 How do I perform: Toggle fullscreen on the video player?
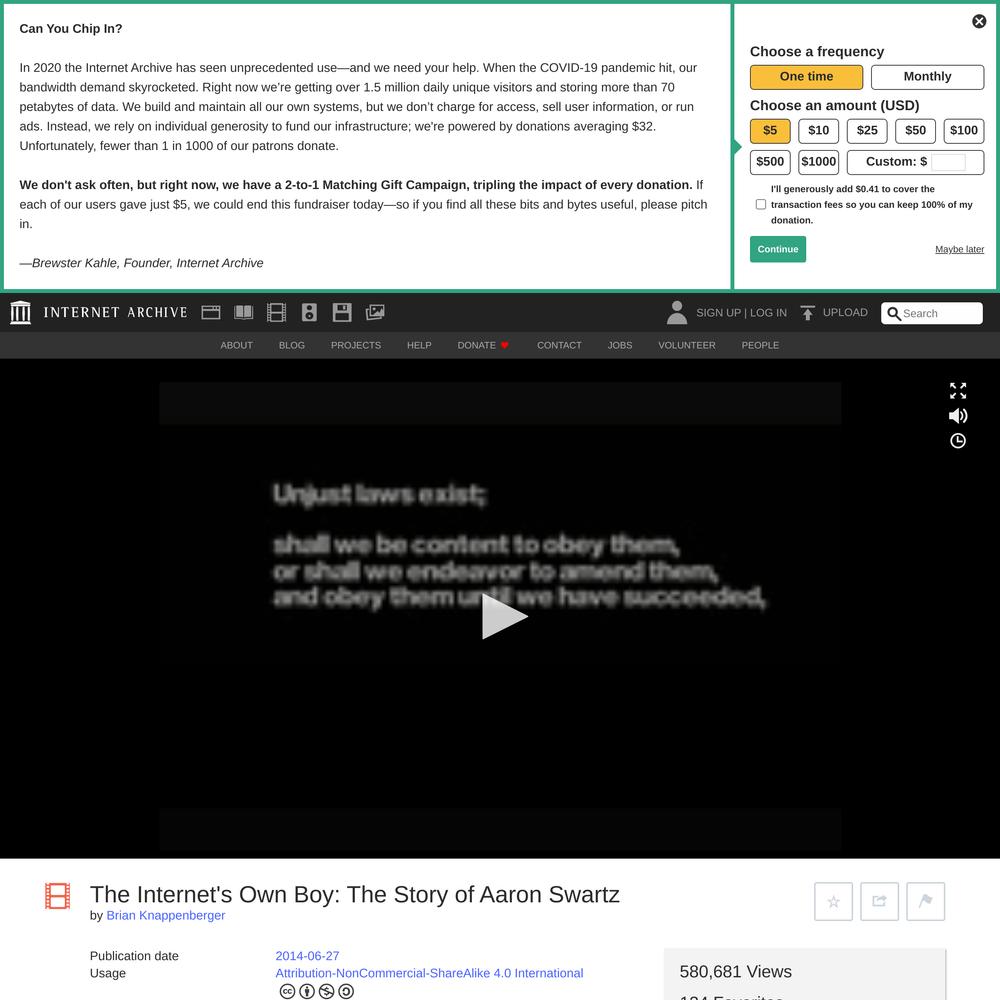click(958, 390)
